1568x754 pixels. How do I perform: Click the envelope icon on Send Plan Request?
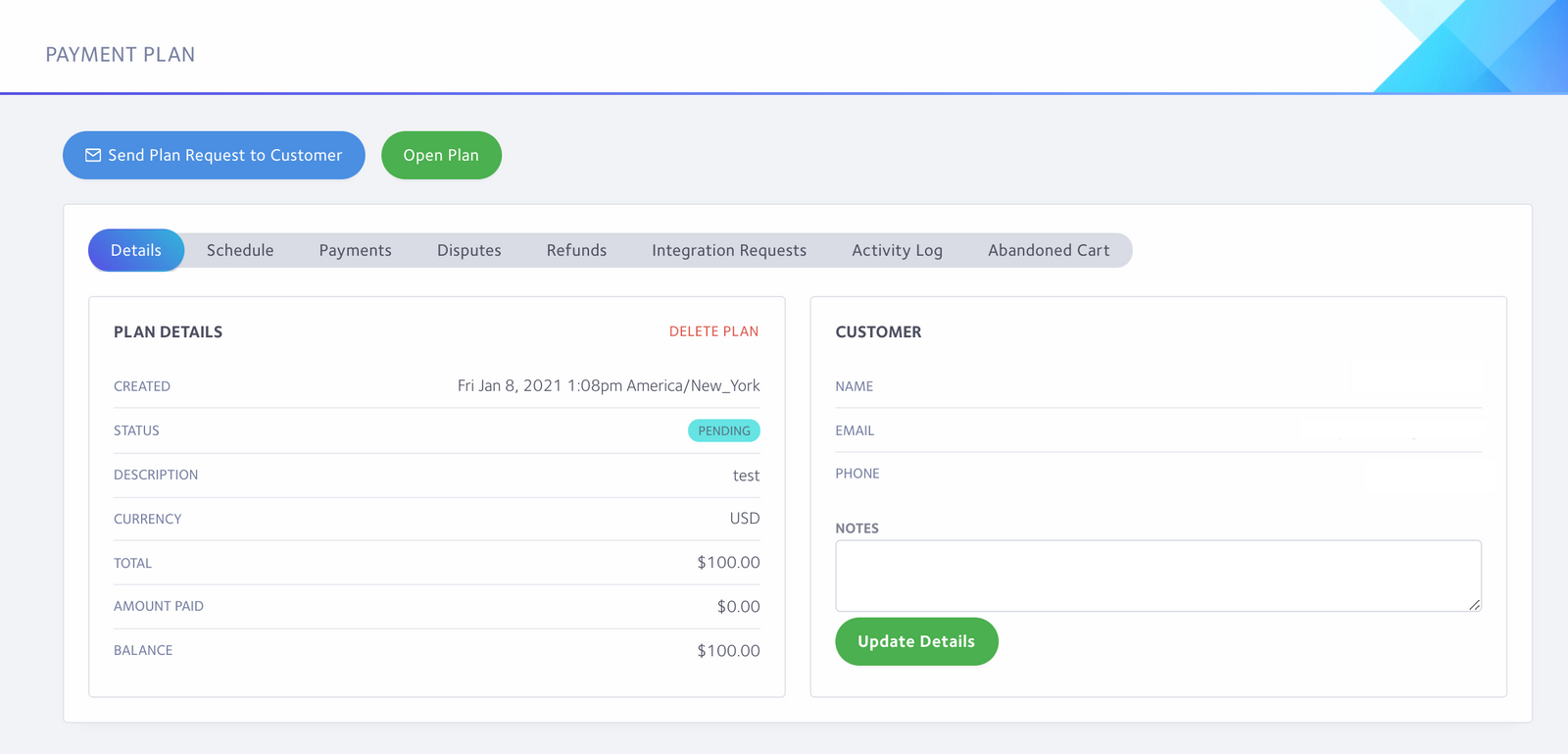93,155
